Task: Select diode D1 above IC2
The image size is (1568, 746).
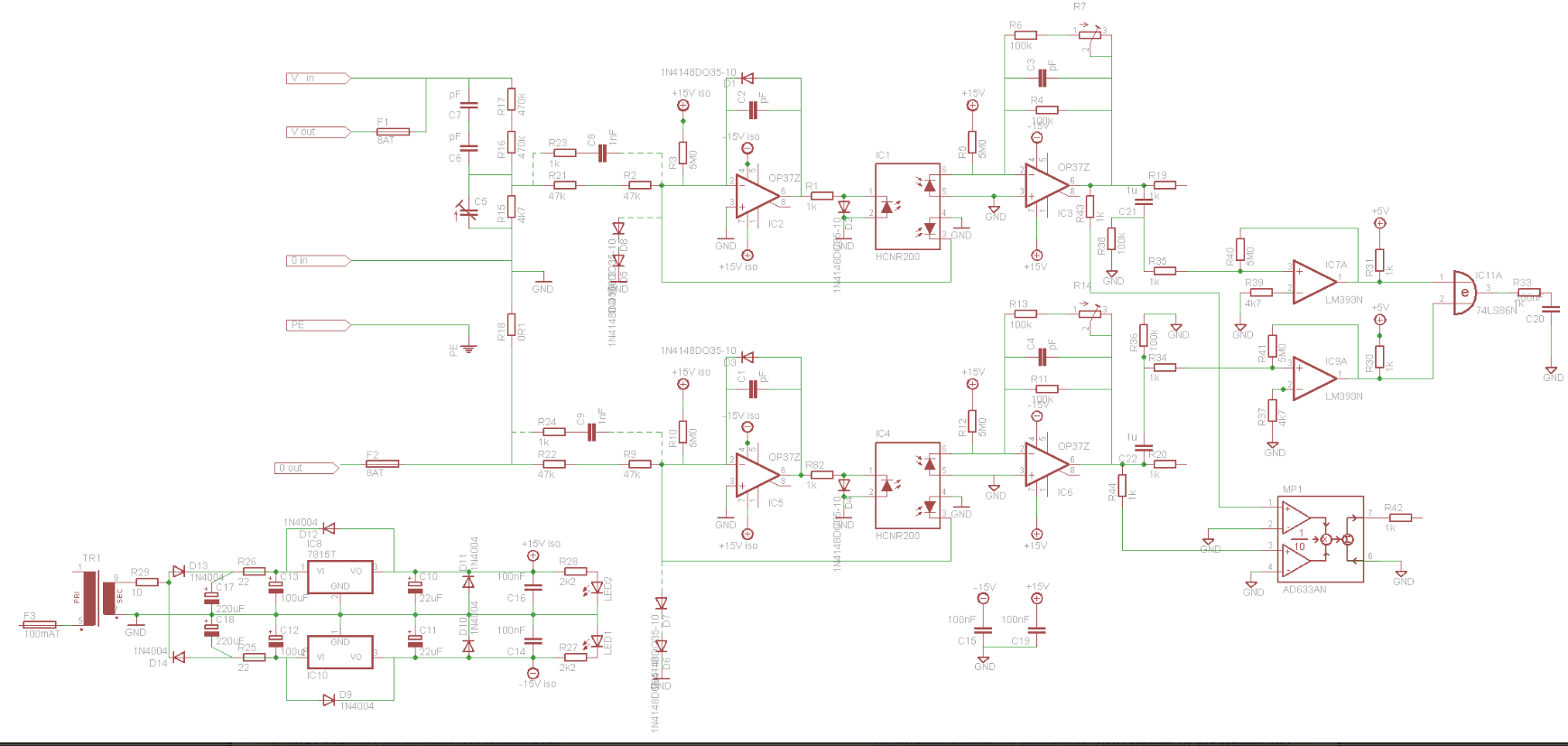Action: (747, 79)
